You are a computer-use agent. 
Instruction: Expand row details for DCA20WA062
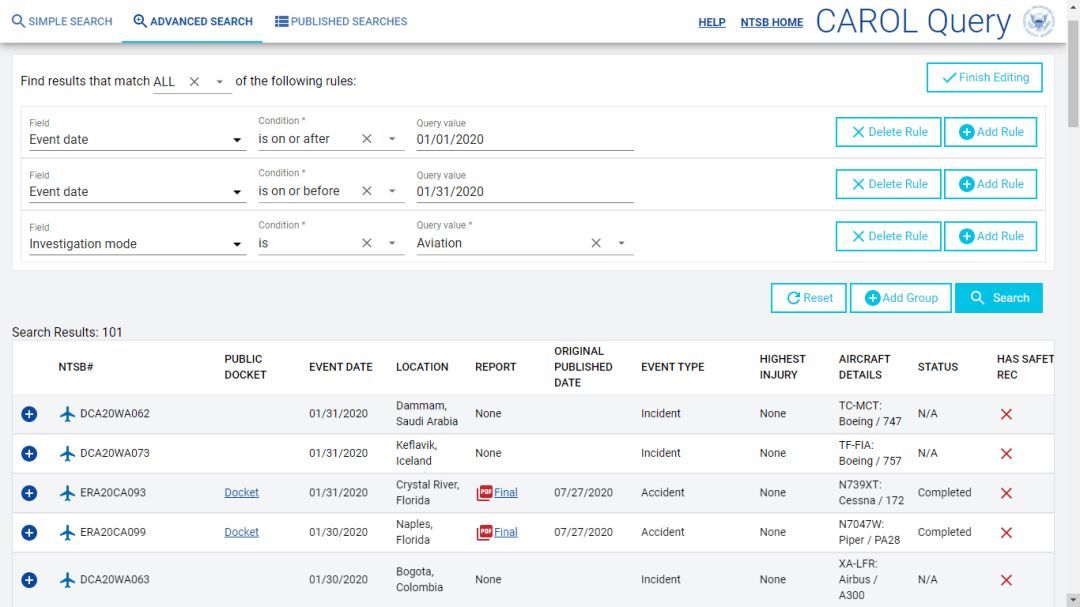(29, 414)
